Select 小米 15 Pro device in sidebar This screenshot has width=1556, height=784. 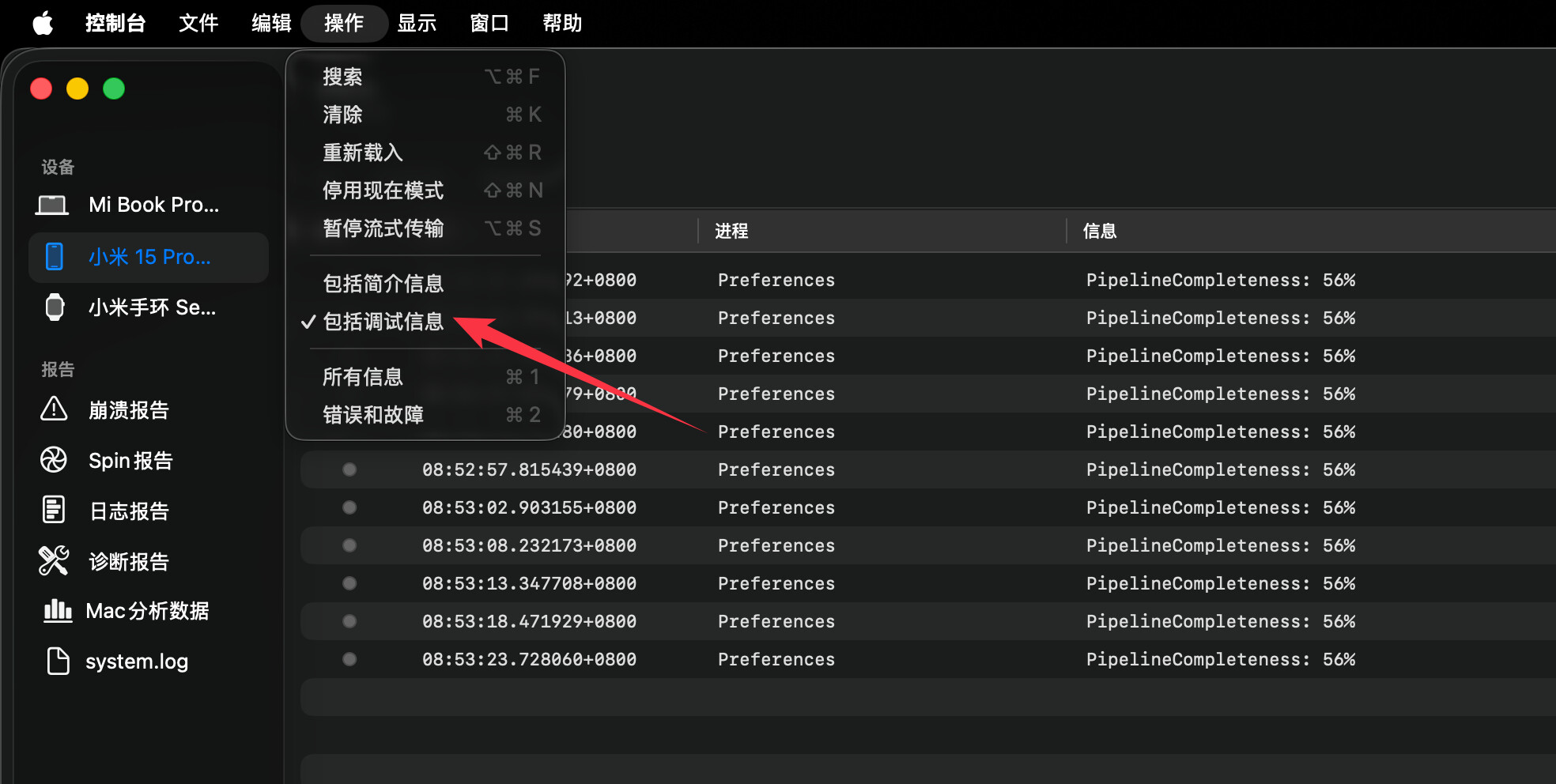149,257
